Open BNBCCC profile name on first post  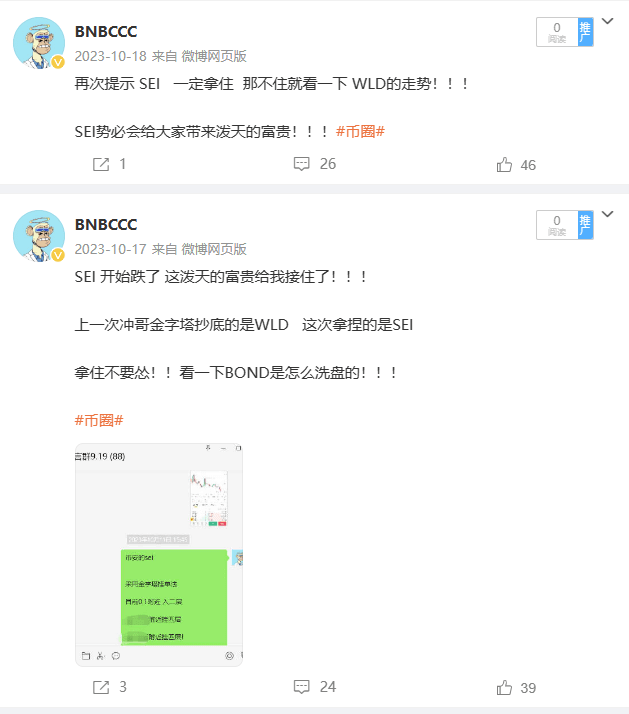click(x=106, y=31)
